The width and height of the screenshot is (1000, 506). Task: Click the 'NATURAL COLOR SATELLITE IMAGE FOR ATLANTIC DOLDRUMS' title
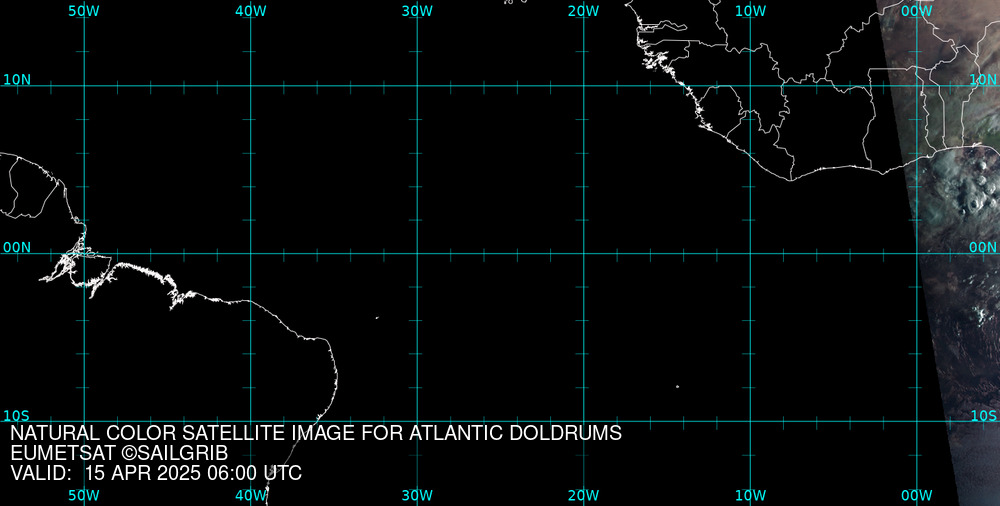316,433
